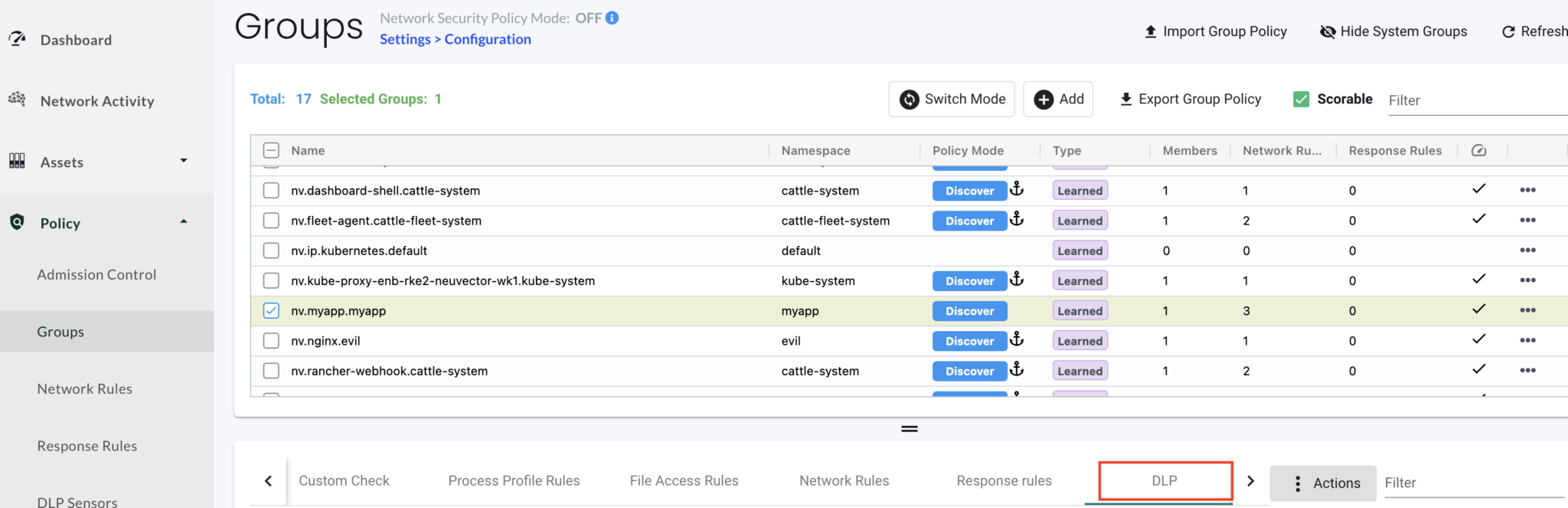Click the Hide System Groups eye icon
Screen dimensions: 1568x508
tap(1328, 31)
